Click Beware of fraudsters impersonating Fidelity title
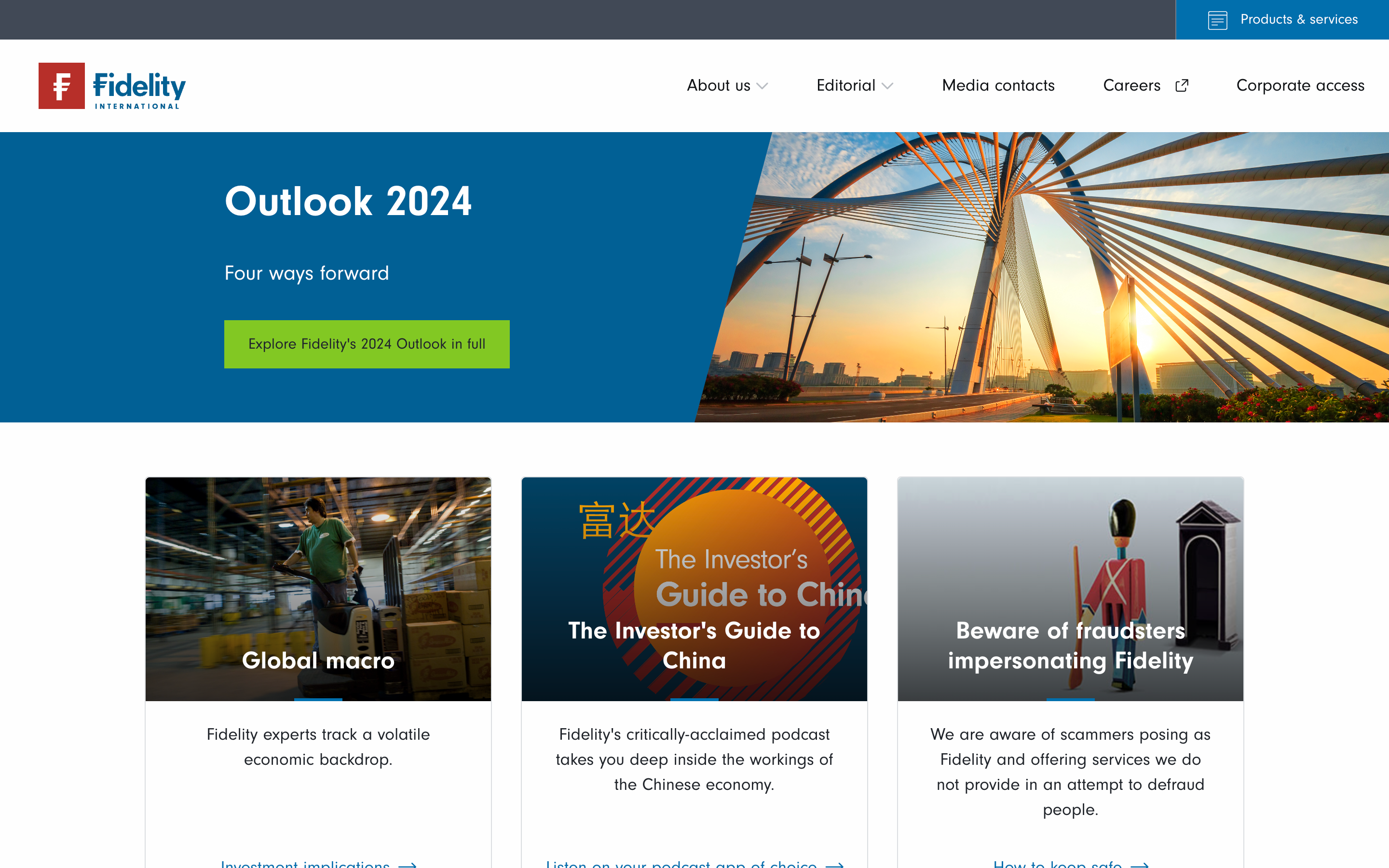This screenshot has height=868, width=1389. point(1071,645)
